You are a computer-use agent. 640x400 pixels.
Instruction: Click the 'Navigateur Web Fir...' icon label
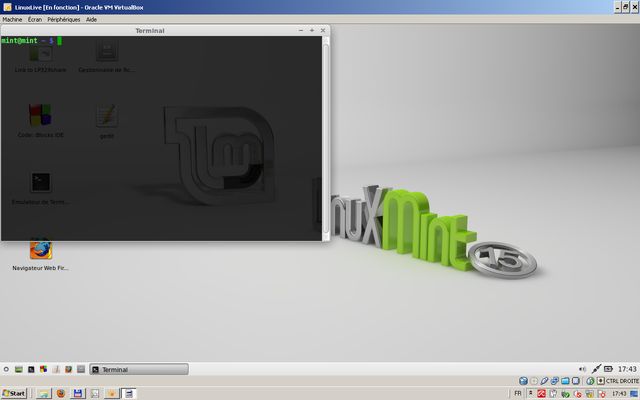[x=40, y=268]
